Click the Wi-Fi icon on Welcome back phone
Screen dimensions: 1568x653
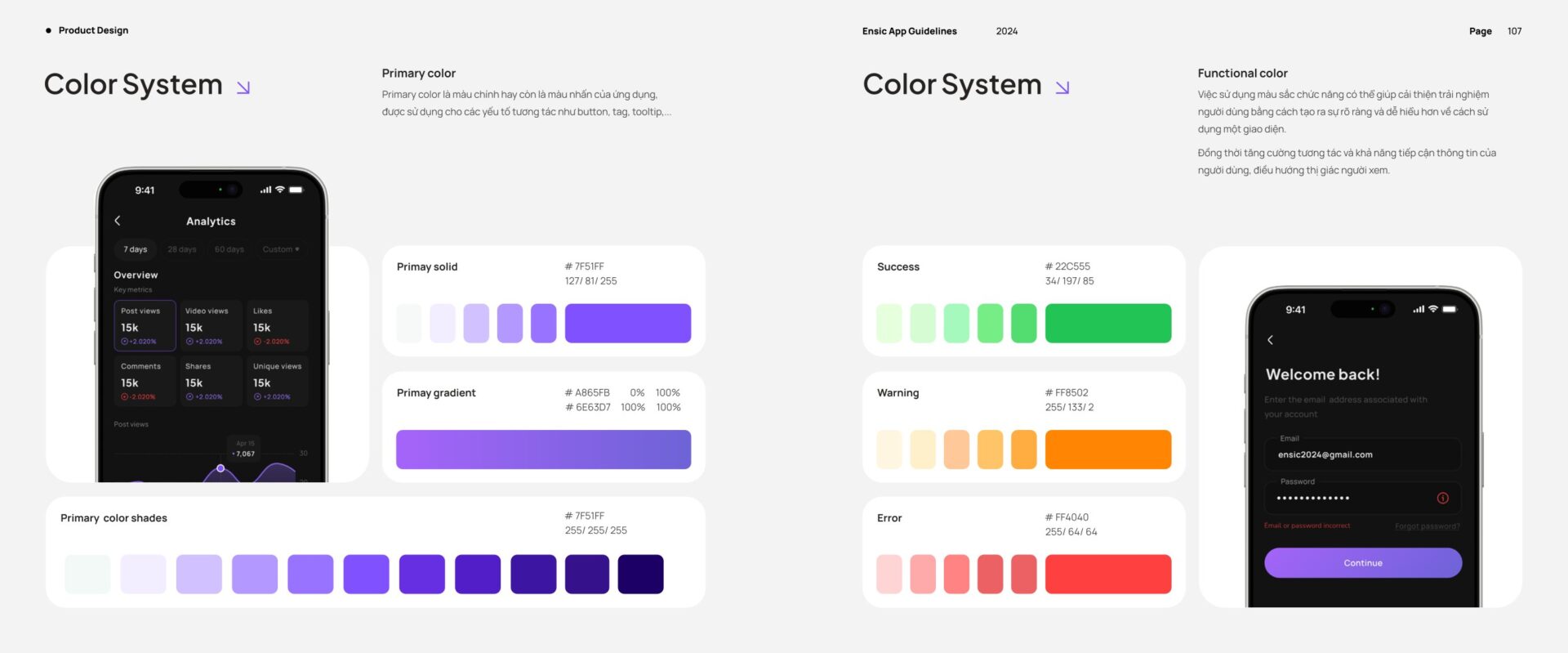tap(1433, 309)
